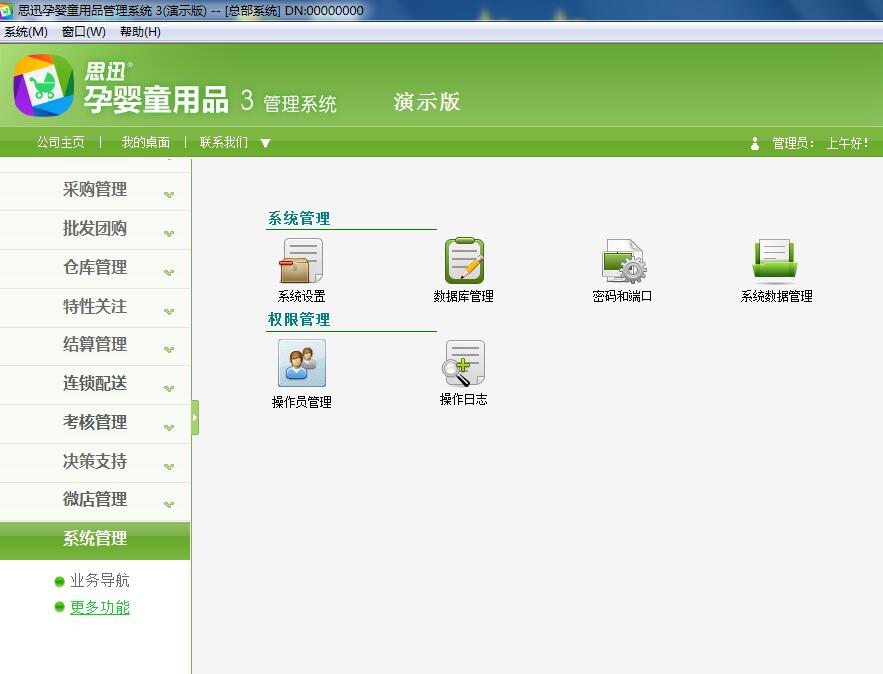Open the 操作员管理 users icon
This screenshot has width=883, height=674.
pos(302,363)
